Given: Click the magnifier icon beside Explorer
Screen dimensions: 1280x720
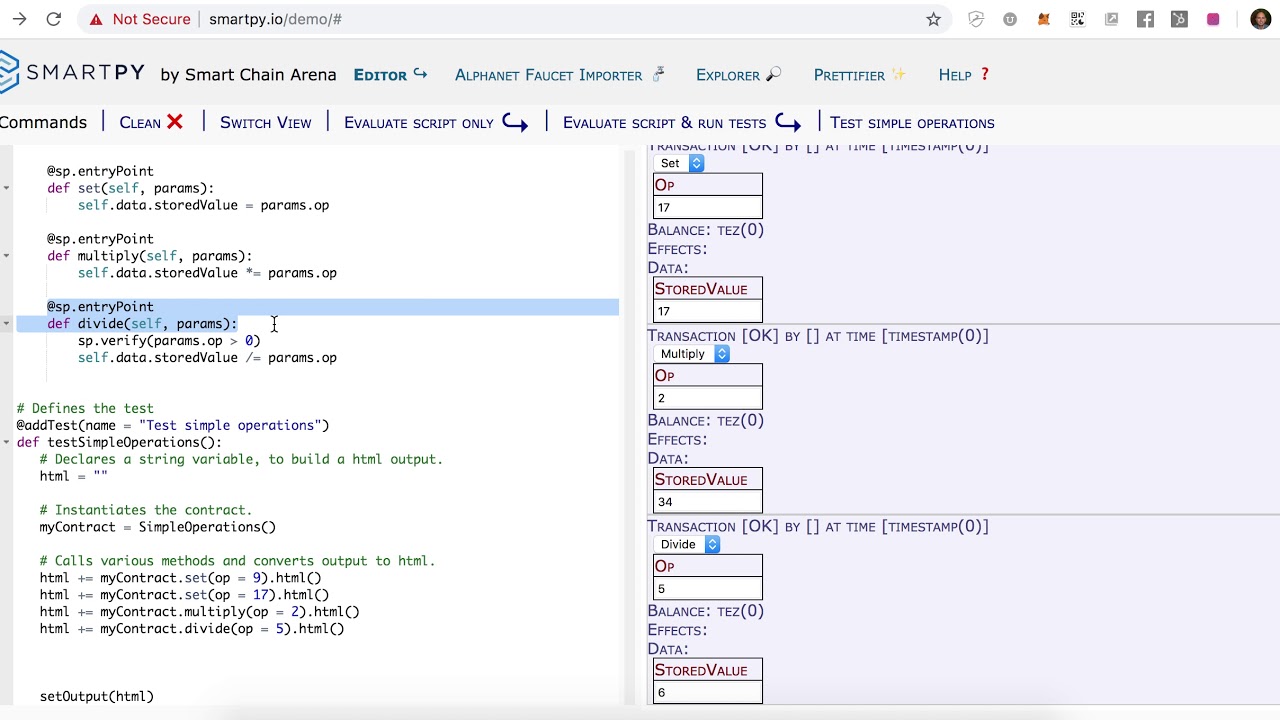Looking at the screenshot, I should (x=773, y=74).
